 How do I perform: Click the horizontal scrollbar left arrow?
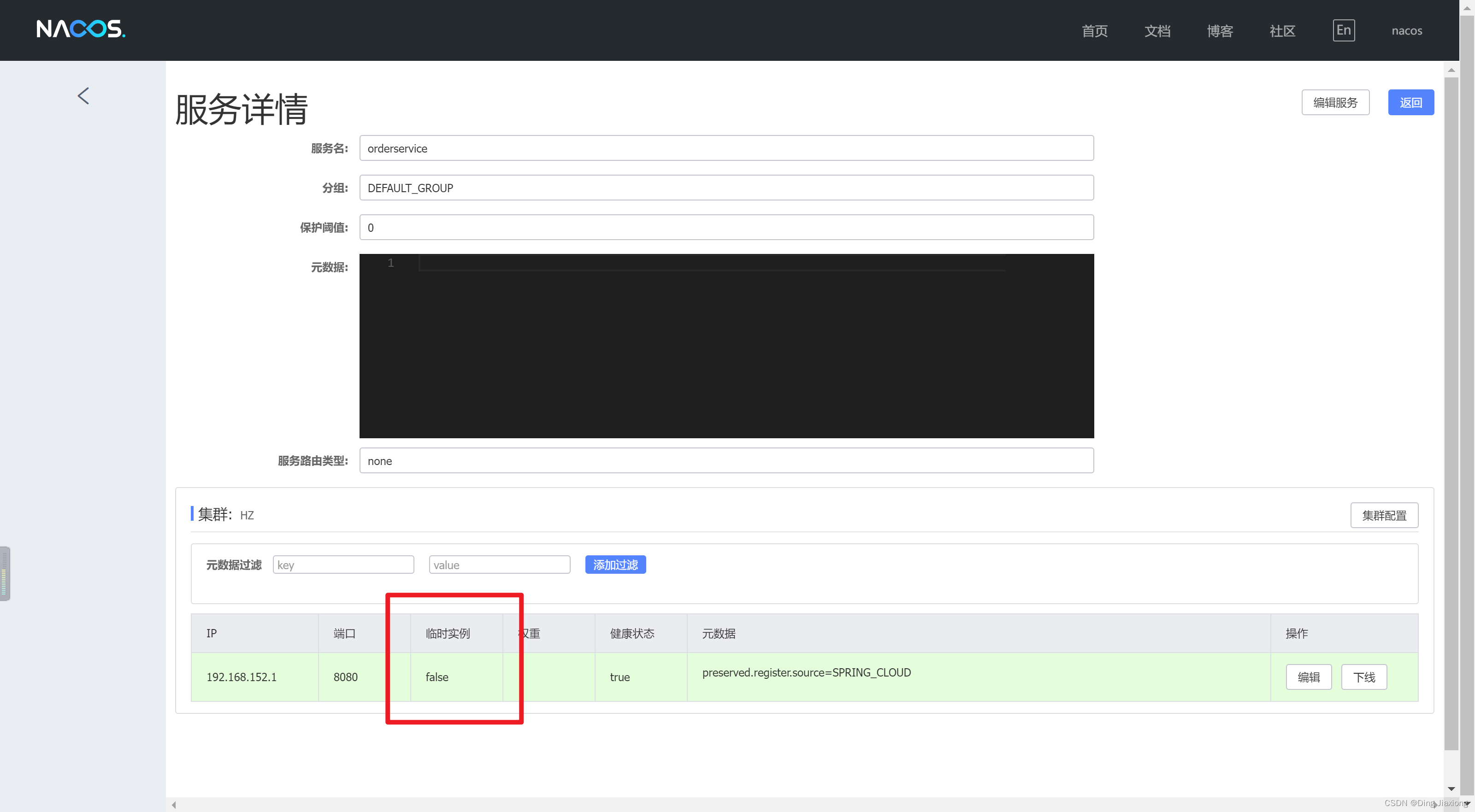173,805
